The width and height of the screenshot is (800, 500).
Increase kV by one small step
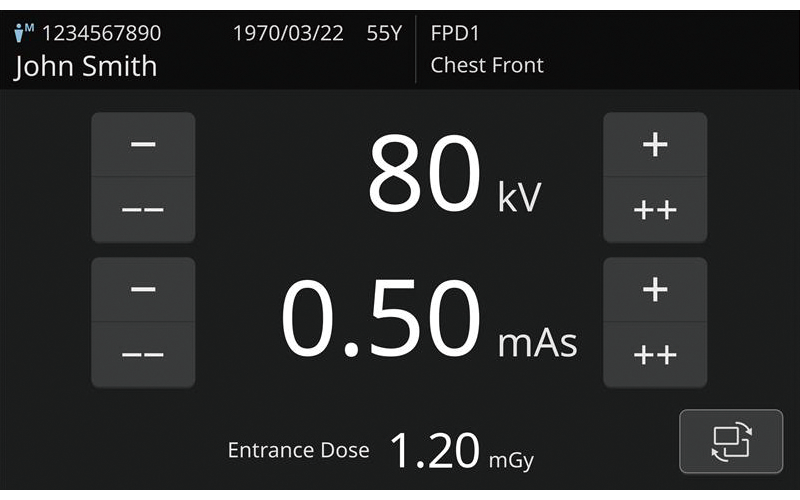(655, 144)
